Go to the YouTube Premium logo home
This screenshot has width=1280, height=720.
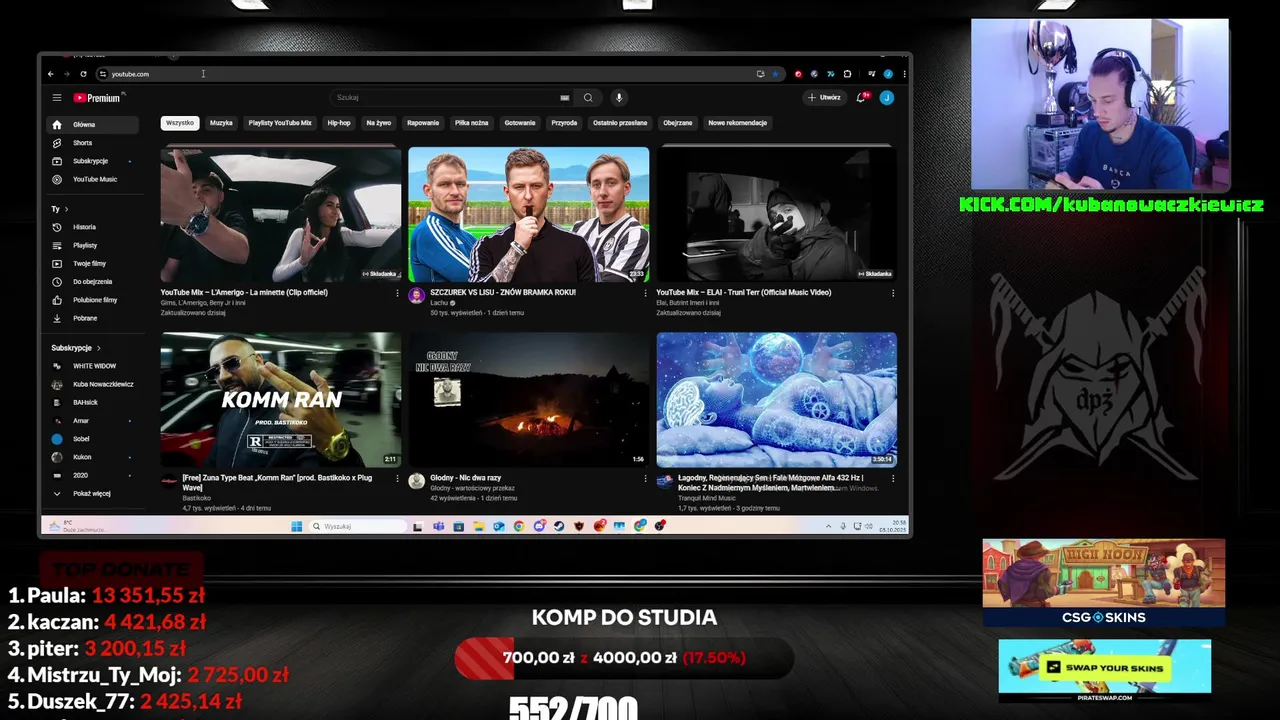click(97, 98)
